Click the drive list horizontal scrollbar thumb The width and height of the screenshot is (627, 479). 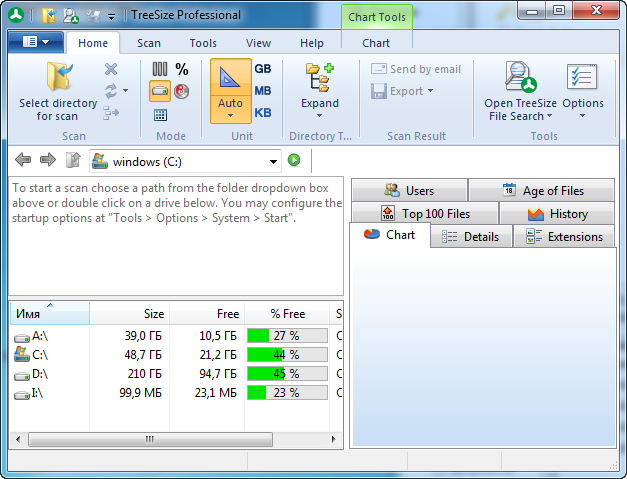(x=150, y=439)
